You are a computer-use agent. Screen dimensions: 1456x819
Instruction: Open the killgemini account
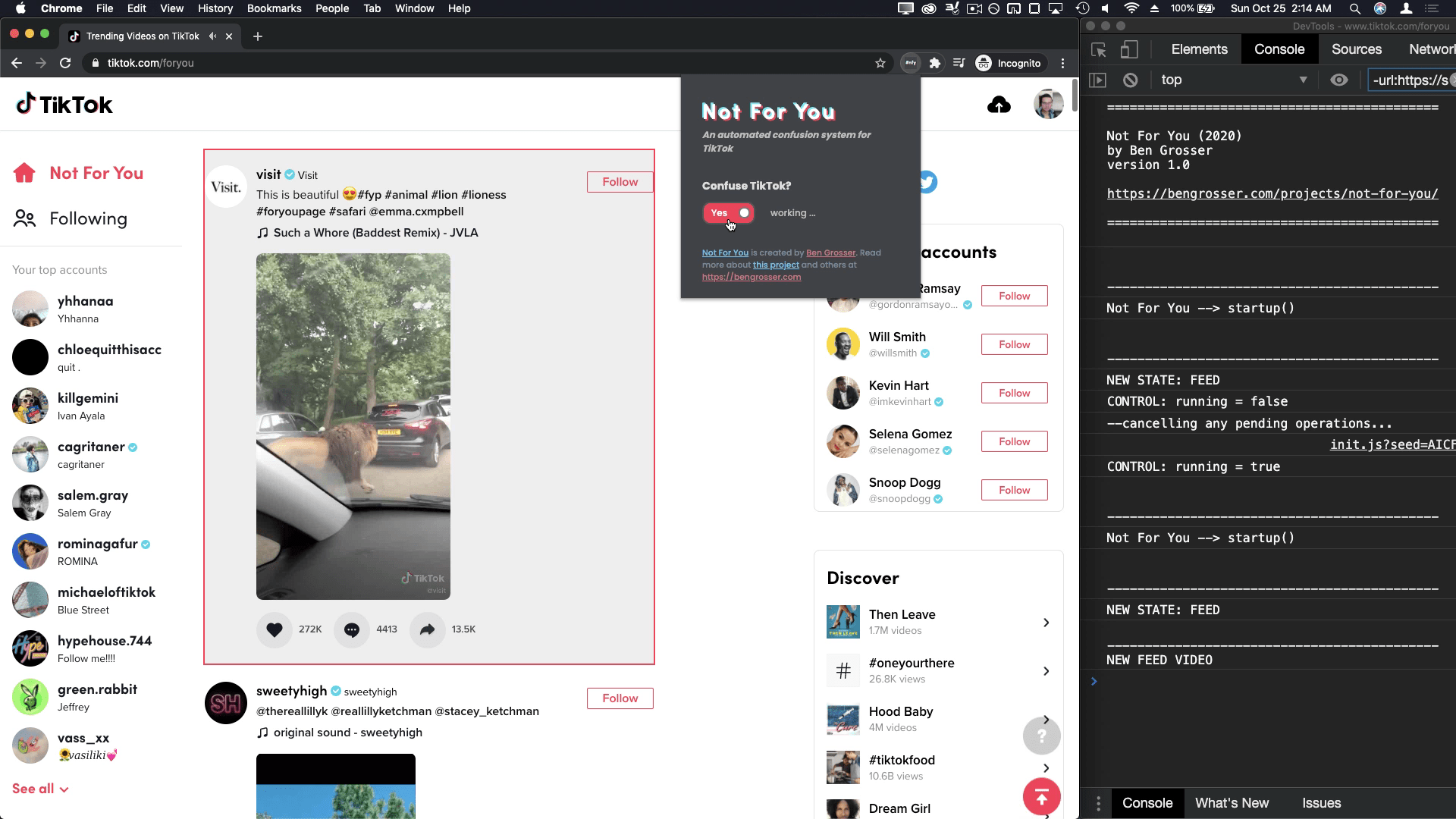65,406
